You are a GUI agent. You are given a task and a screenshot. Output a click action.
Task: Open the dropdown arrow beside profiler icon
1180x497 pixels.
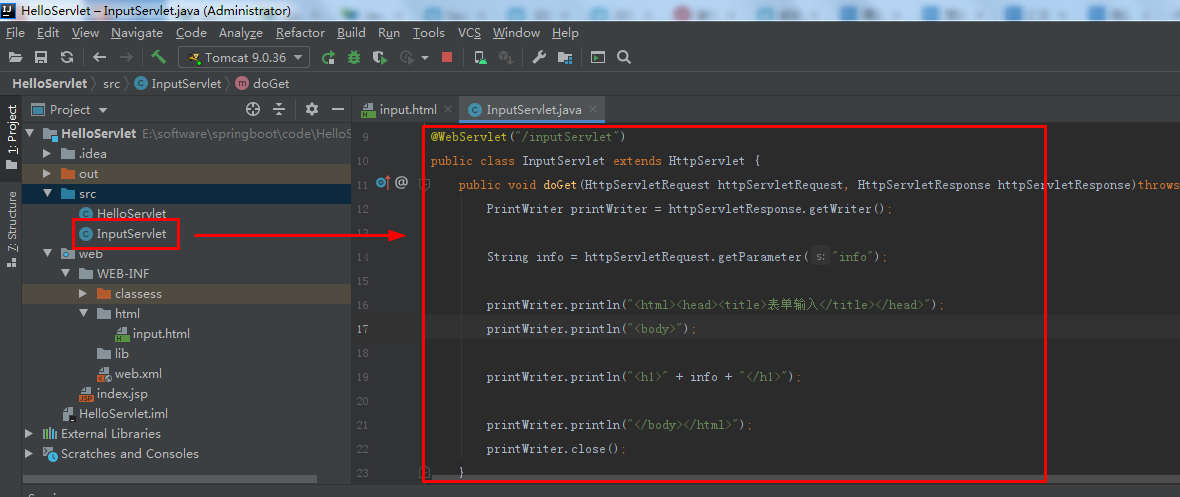point(425,58)
